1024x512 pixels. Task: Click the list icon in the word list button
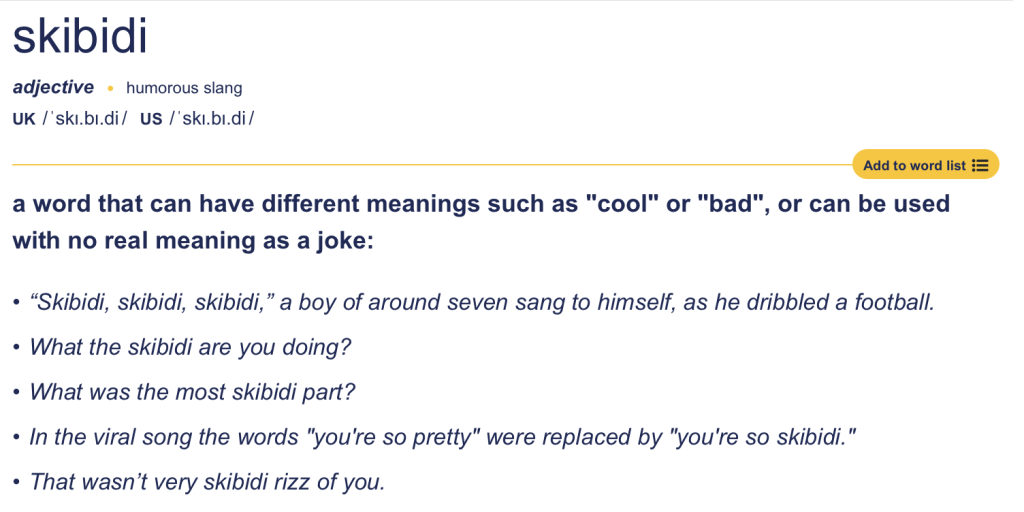point(980,165)
